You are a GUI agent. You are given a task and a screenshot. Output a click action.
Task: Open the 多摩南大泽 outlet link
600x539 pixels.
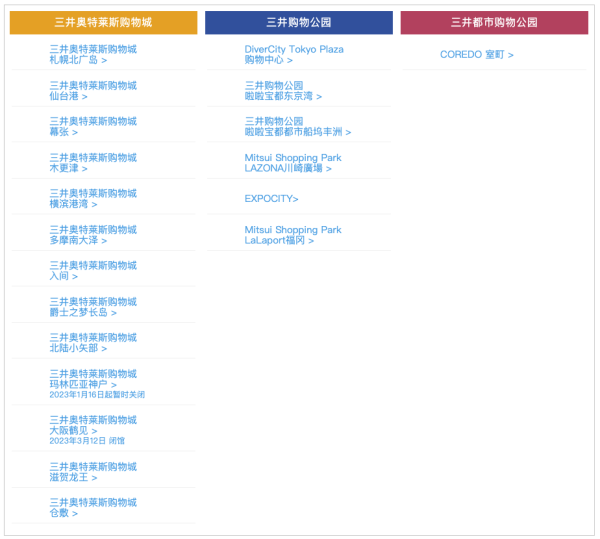pos(93,235)
